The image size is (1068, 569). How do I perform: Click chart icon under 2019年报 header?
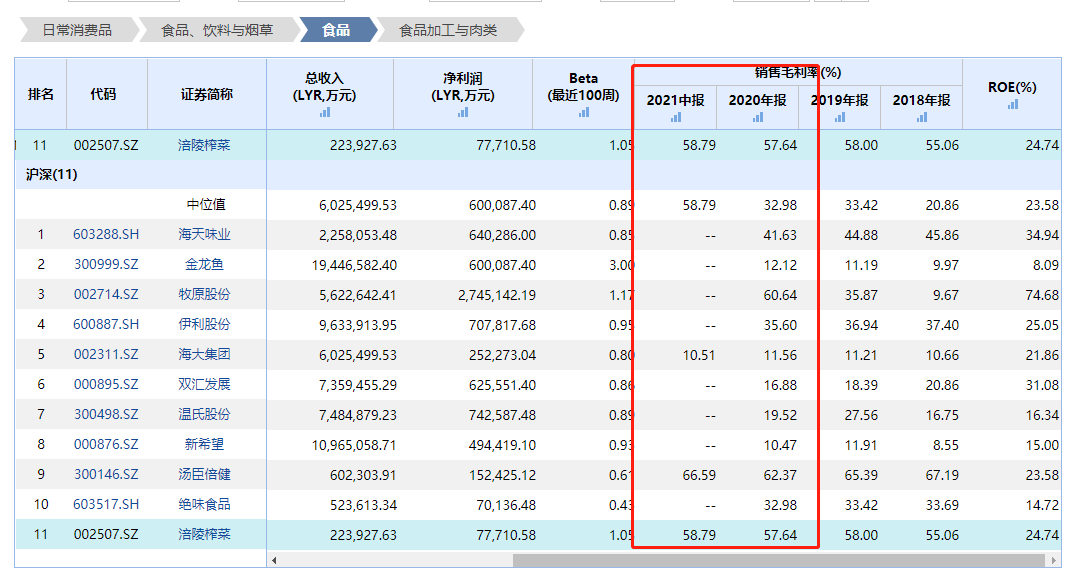[839, 117]
